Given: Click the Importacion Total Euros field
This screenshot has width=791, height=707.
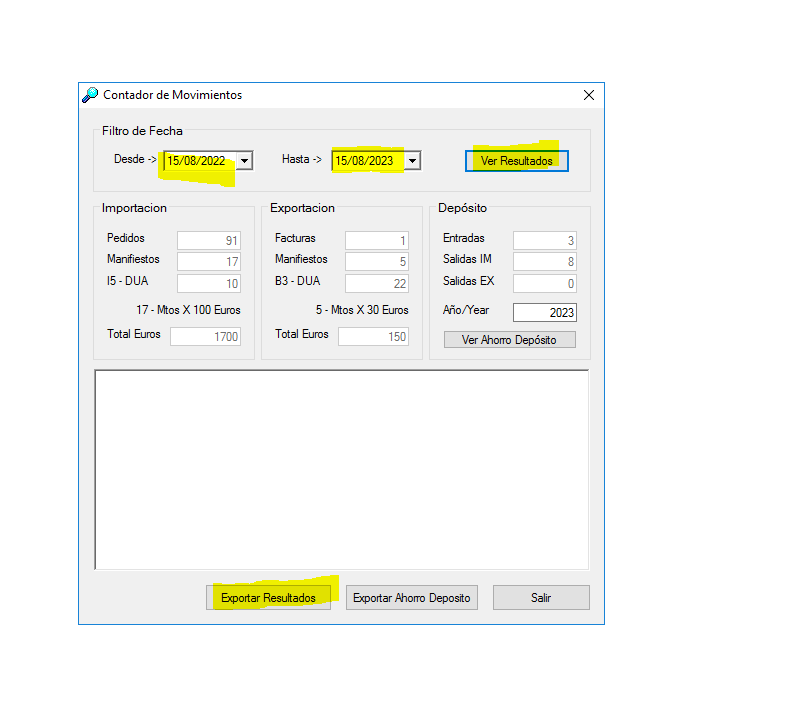Looking at the screenshot, I should pyautogui.click(x=205, y=336).
